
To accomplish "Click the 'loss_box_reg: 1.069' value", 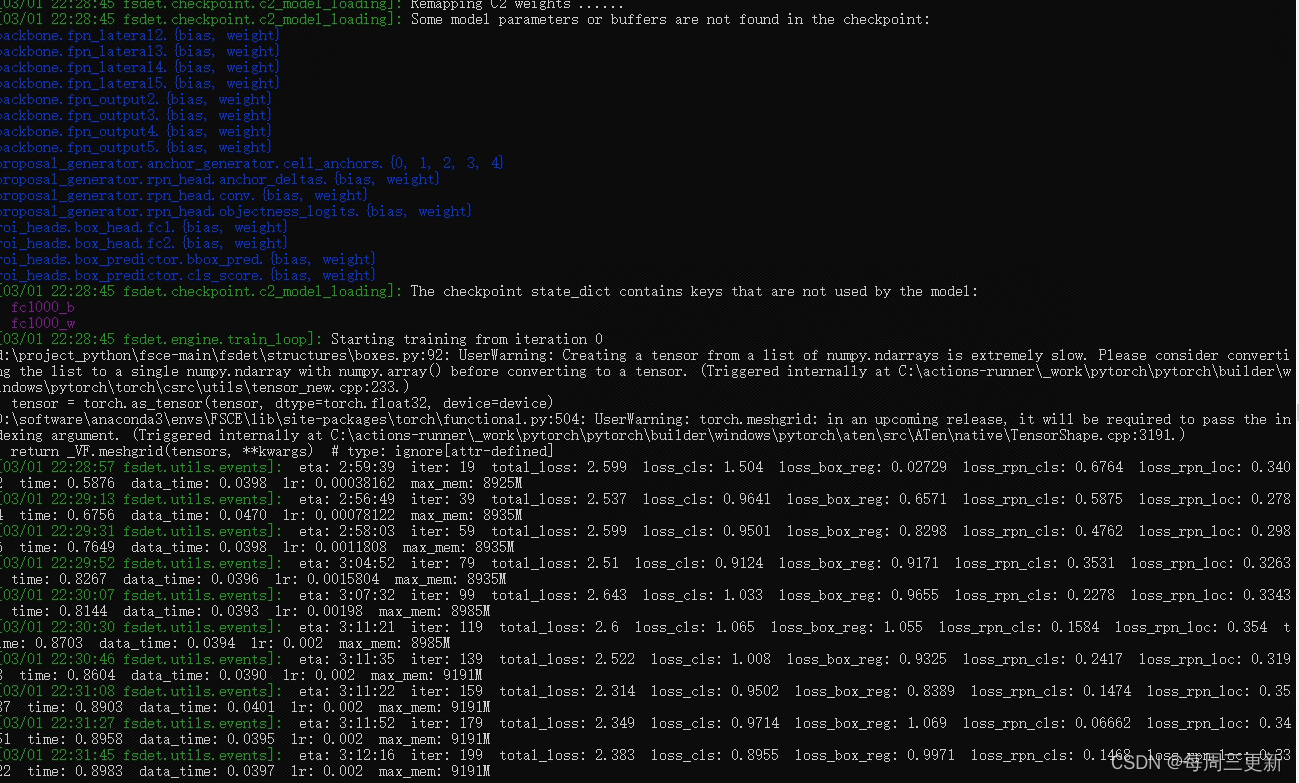I will point(871,723).
